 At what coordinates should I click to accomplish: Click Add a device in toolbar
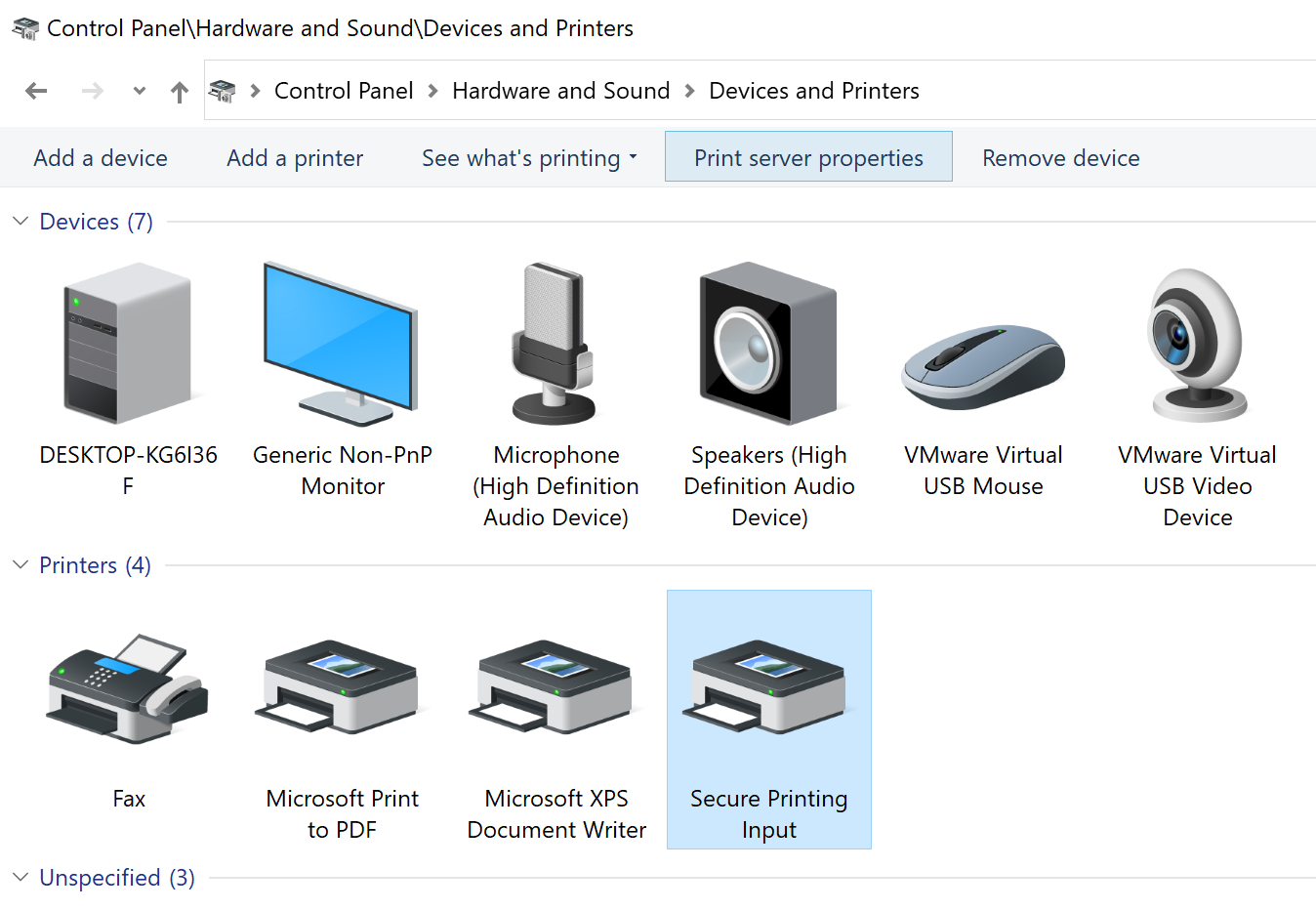[101, 158]
